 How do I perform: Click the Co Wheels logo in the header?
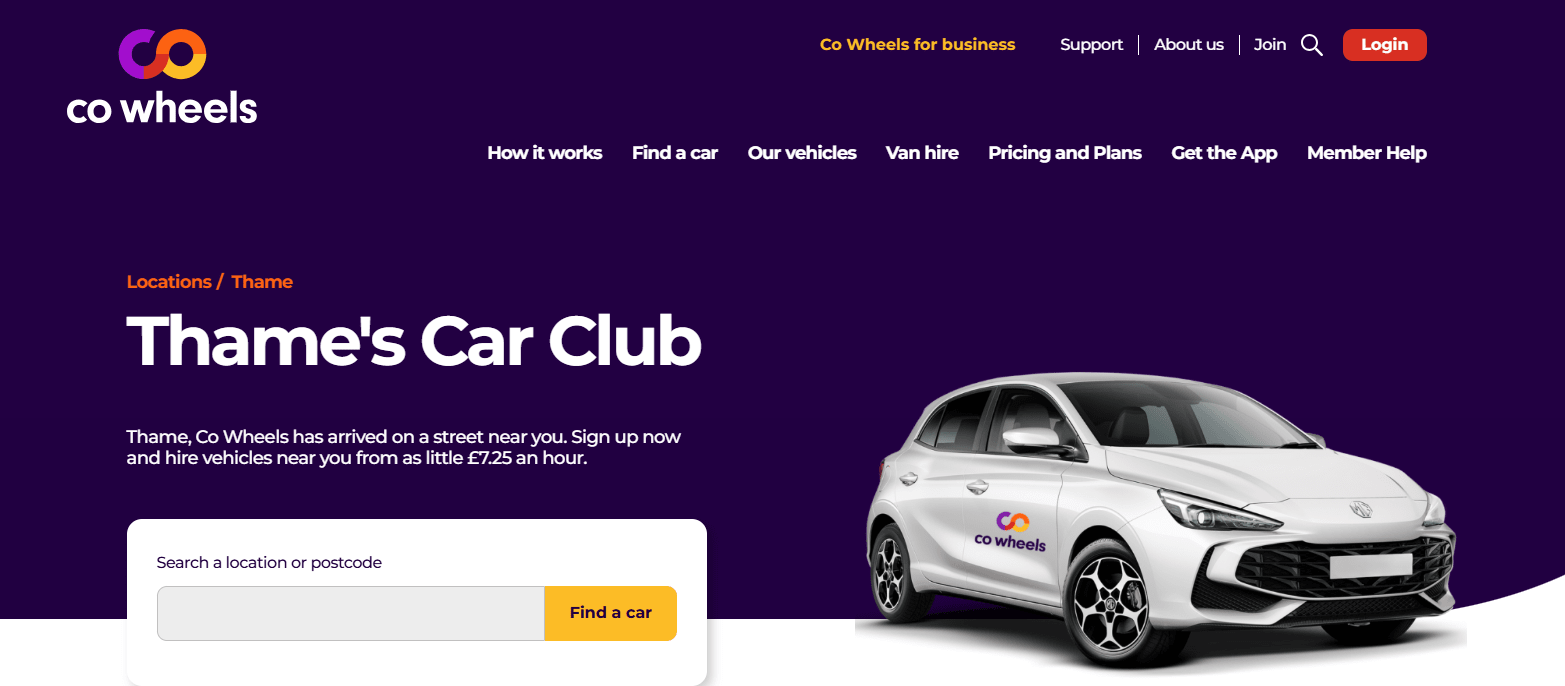pos(162,77)
